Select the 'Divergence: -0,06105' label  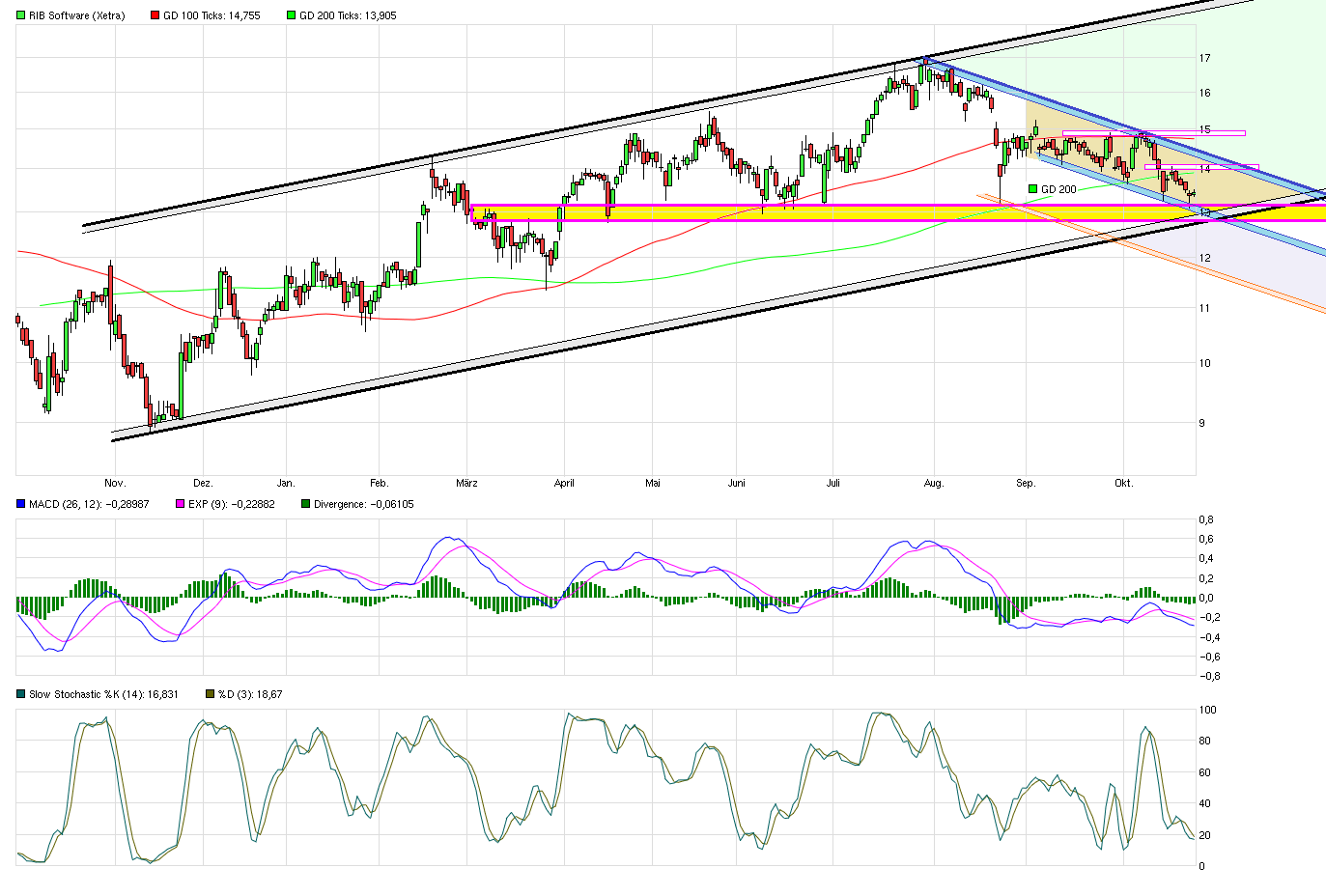pyautogui.click(x=363, y=504)
